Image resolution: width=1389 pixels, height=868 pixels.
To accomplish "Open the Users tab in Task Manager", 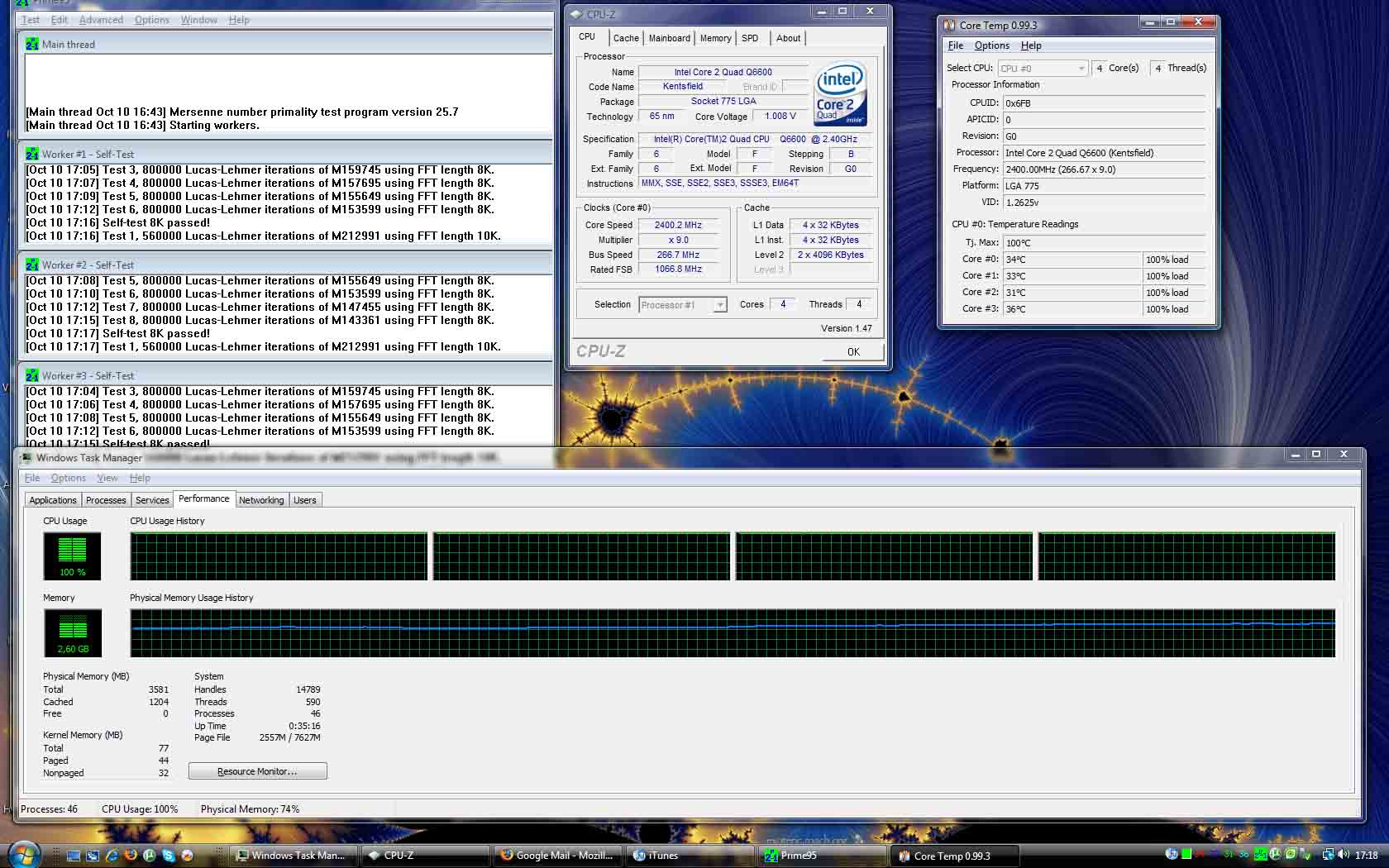I will click(305, 500).
